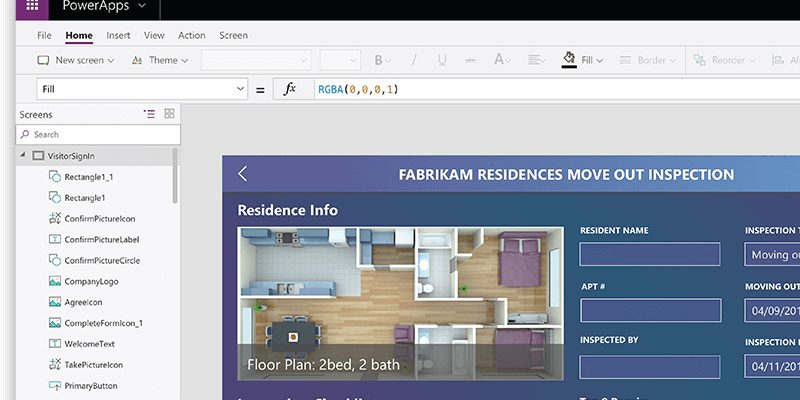Screen dimensions: 800x400
Task: Select ConfirmPictureIcon in the tree
Action: 100,218
